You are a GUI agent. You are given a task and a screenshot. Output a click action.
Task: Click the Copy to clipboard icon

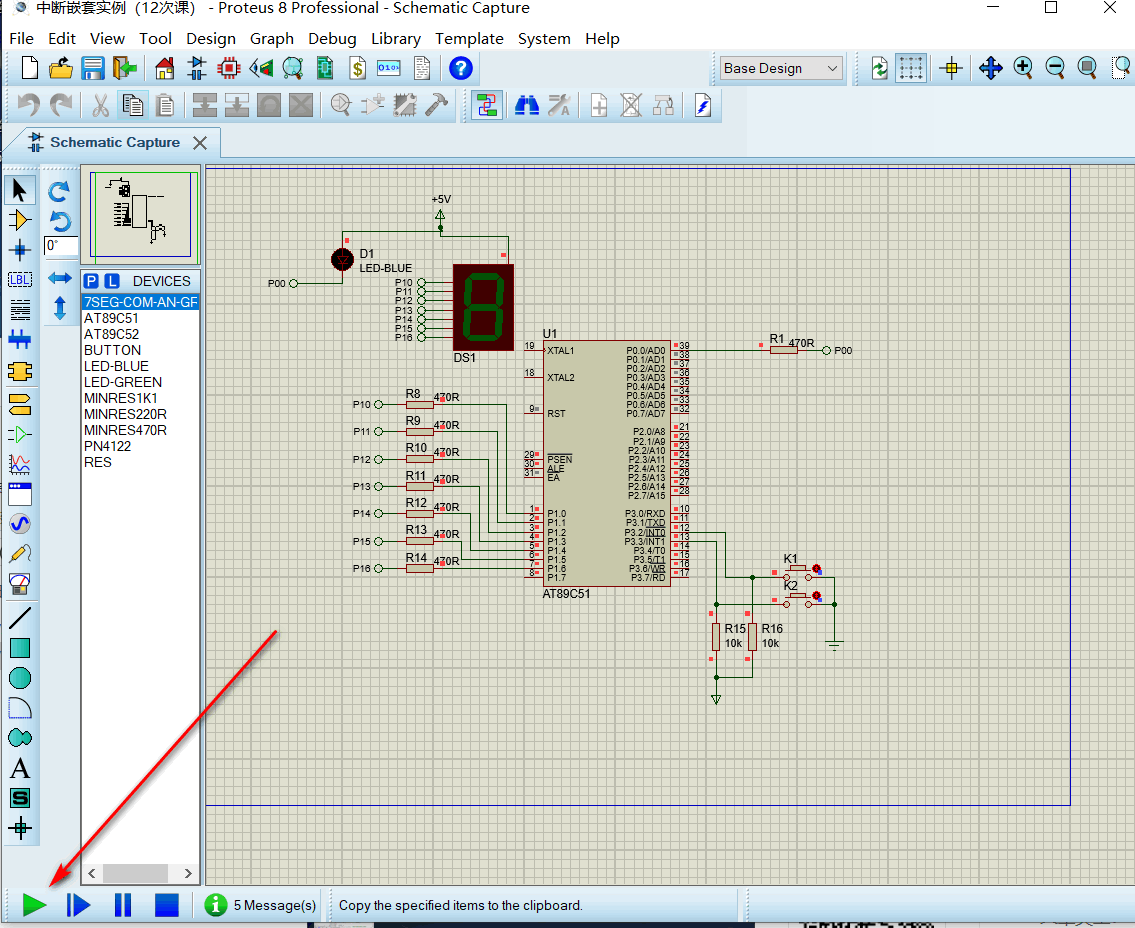[132, 106]
